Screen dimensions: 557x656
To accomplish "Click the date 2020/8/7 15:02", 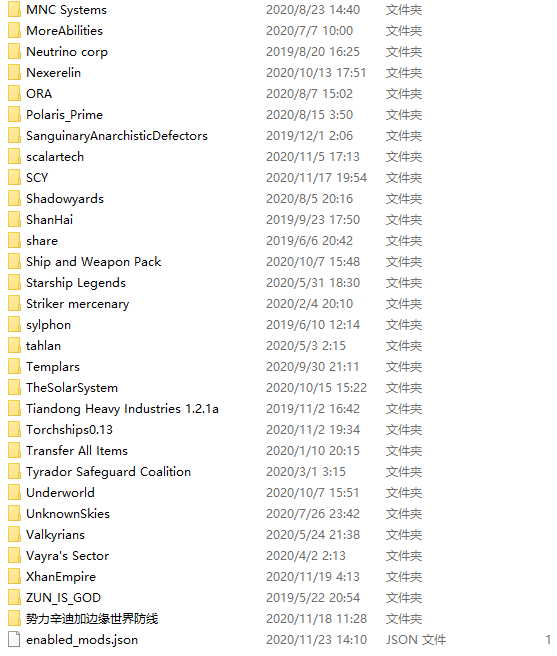I will (x=310, y=94).
